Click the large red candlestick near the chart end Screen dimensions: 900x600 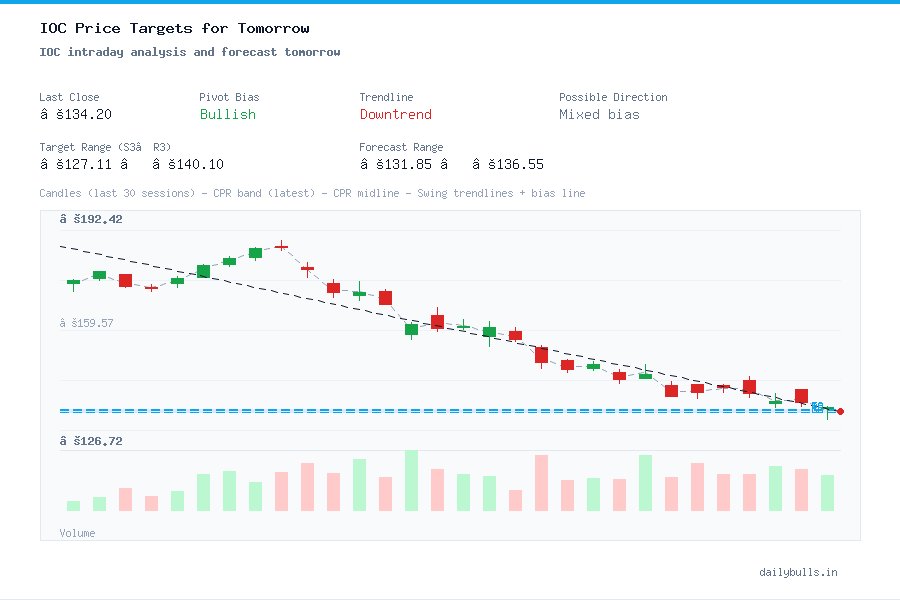(801, 396)
